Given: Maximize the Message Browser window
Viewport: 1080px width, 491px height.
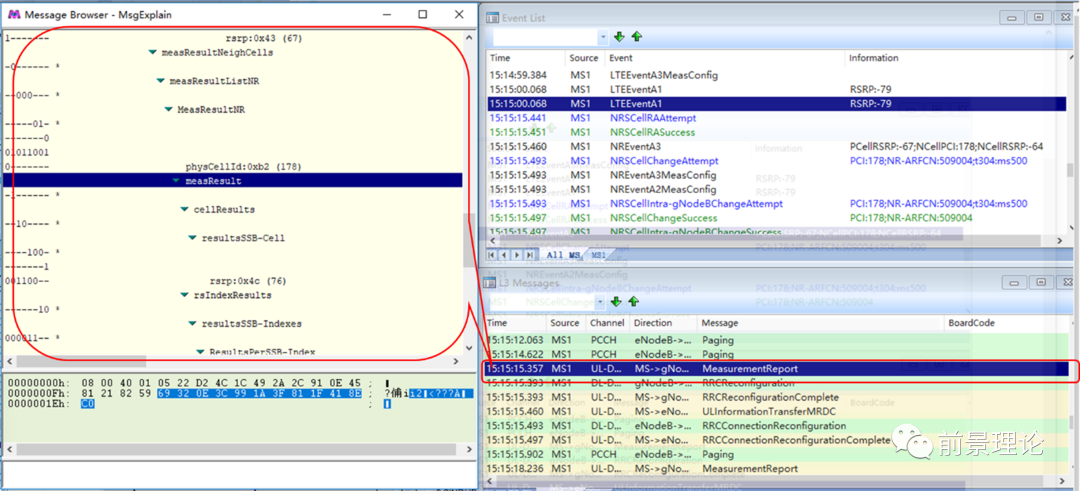Looking at the screenshot, I should coord(423,14).
